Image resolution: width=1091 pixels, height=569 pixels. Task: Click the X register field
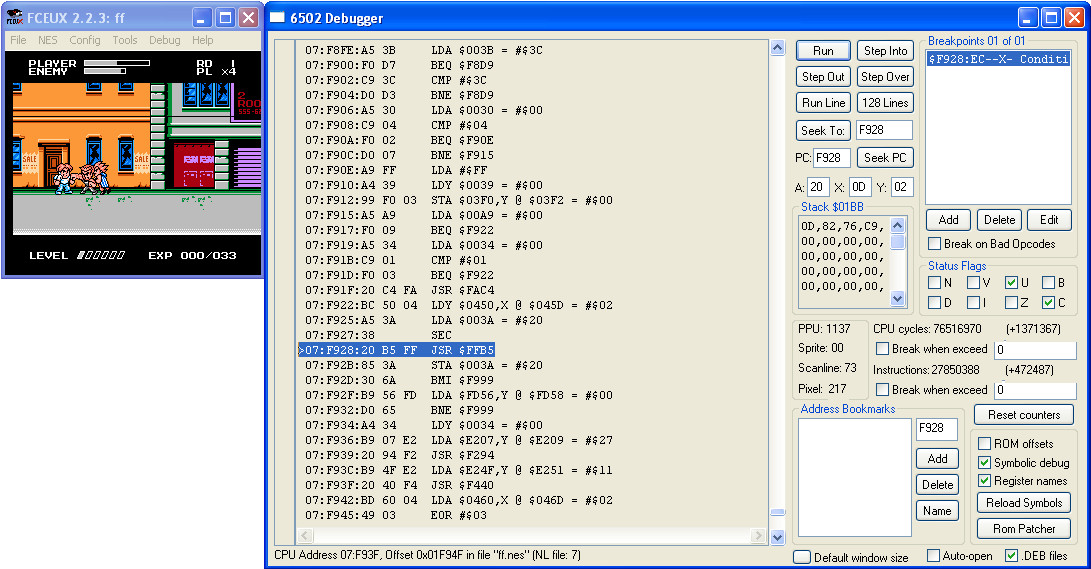tap(860, 187)
